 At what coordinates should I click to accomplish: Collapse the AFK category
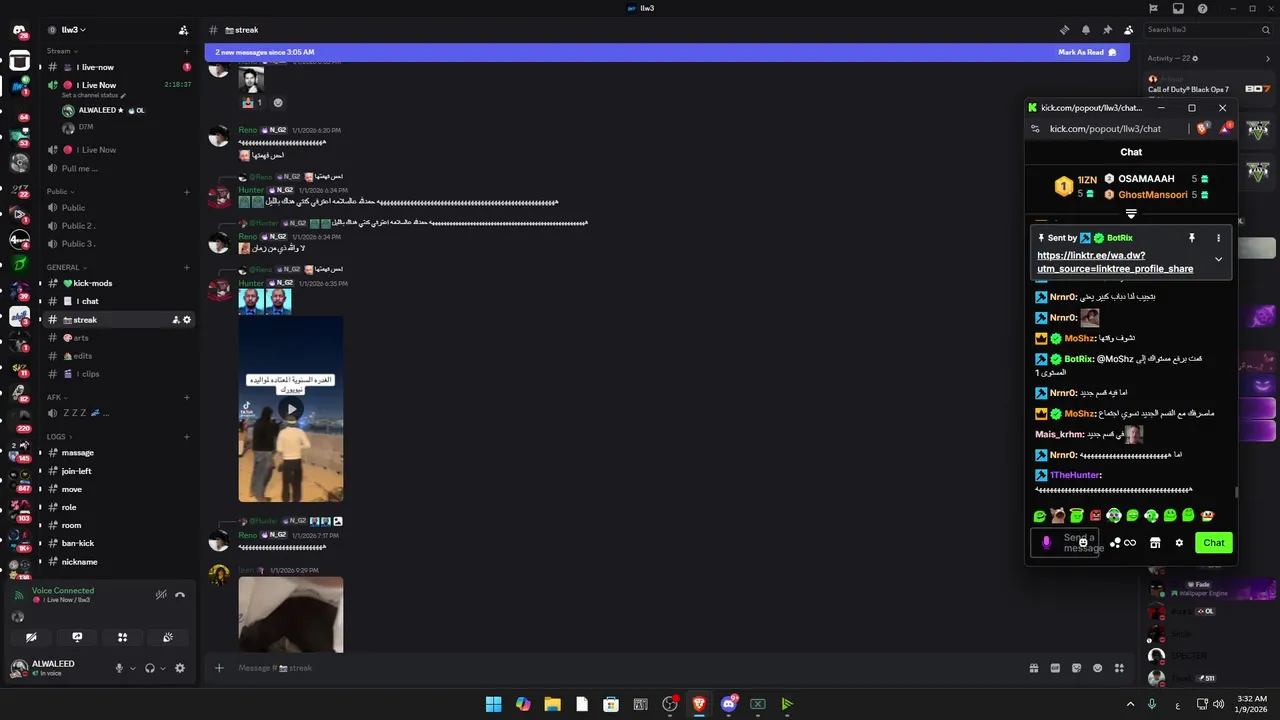pos(57,397)
